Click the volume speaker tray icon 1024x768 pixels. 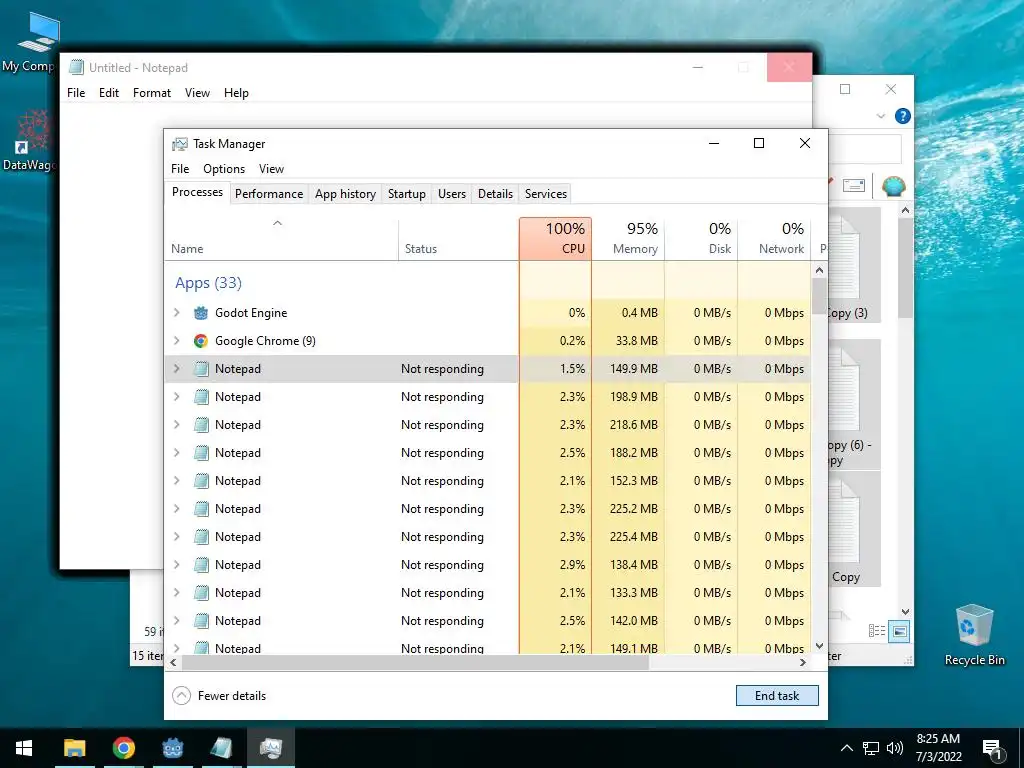click(x=895, y=748)
